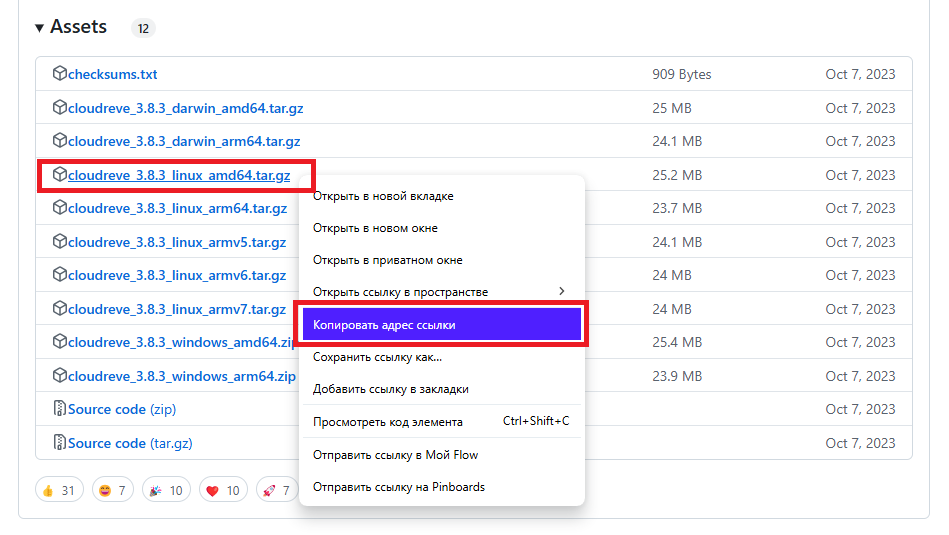Click package icon next to cloudreve_3.8.3_linux_amd64.tar.gz
949x535 pixels.
(x=59, y=174)
